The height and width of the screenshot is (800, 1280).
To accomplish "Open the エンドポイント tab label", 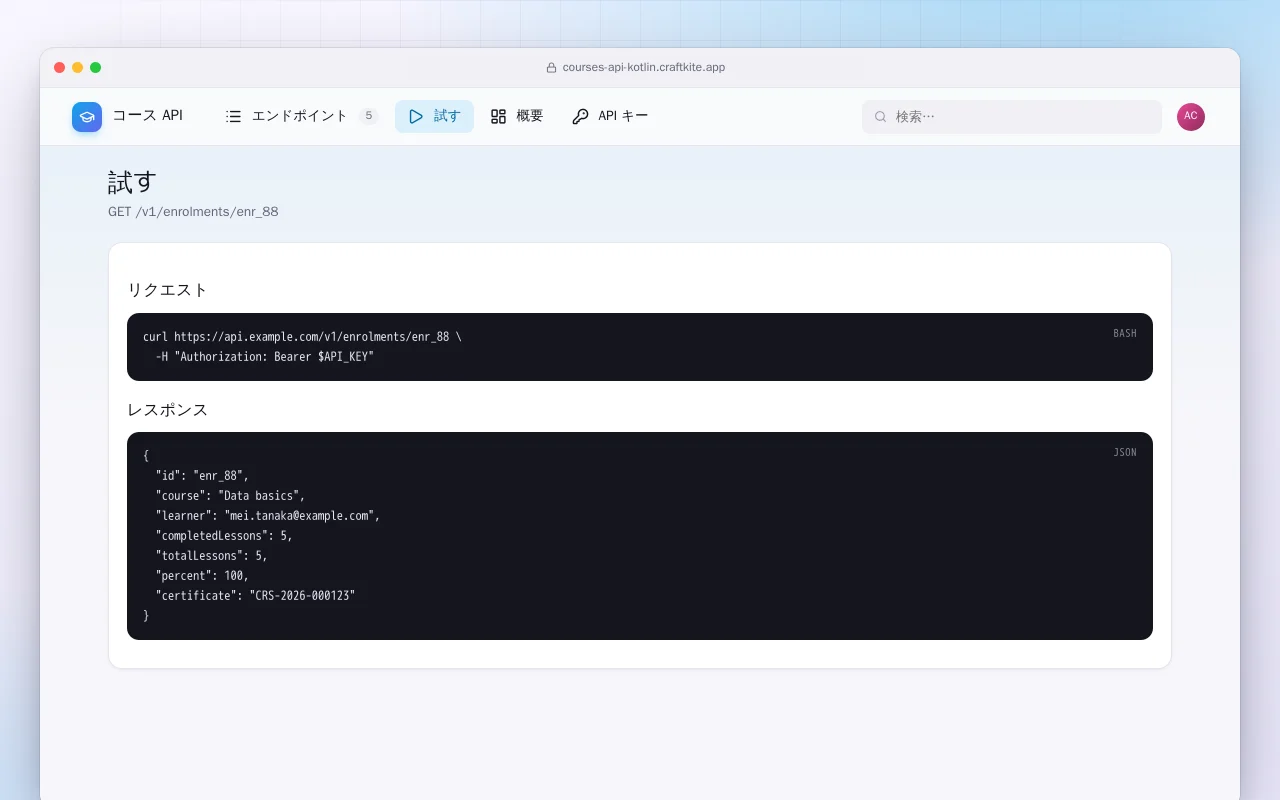I will click(x=300, y=116).
